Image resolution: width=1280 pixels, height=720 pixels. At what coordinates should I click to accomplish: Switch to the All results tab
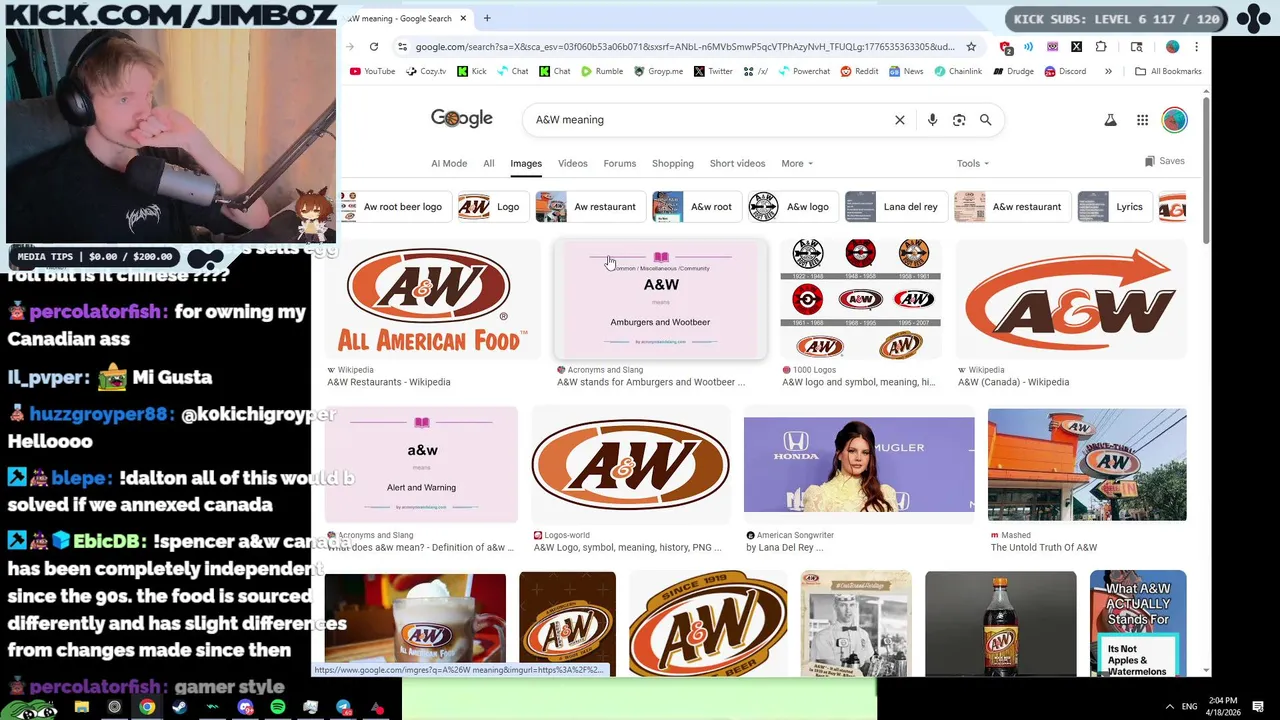coord(489,164)
